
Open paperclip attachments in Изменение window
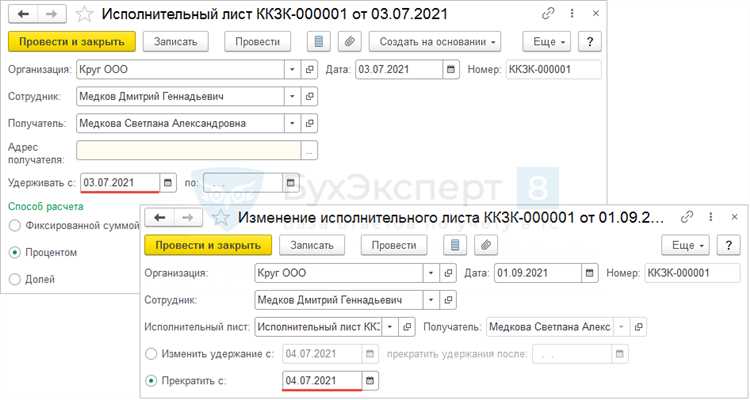pos(485,245)
